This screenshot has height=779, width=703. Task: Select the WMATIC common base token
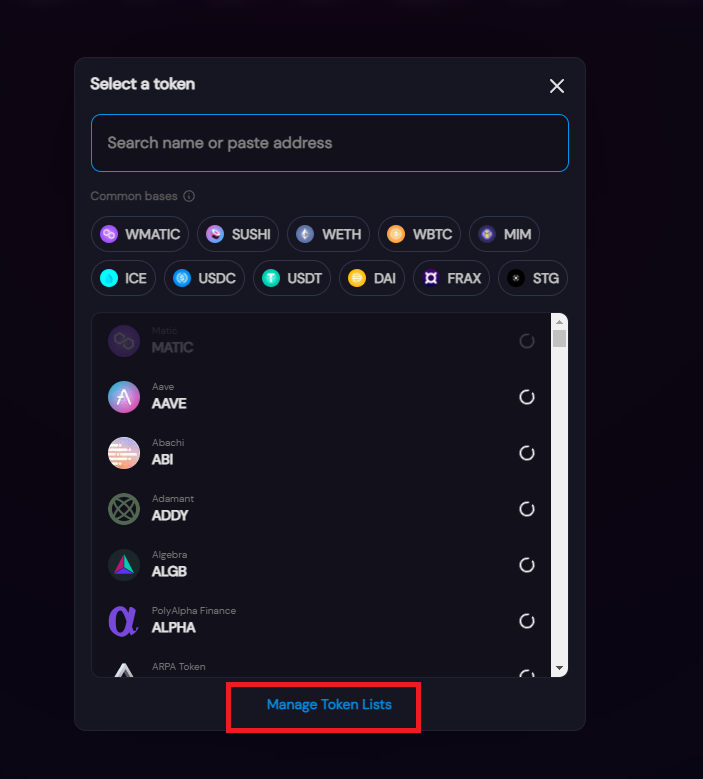[140, 234]
